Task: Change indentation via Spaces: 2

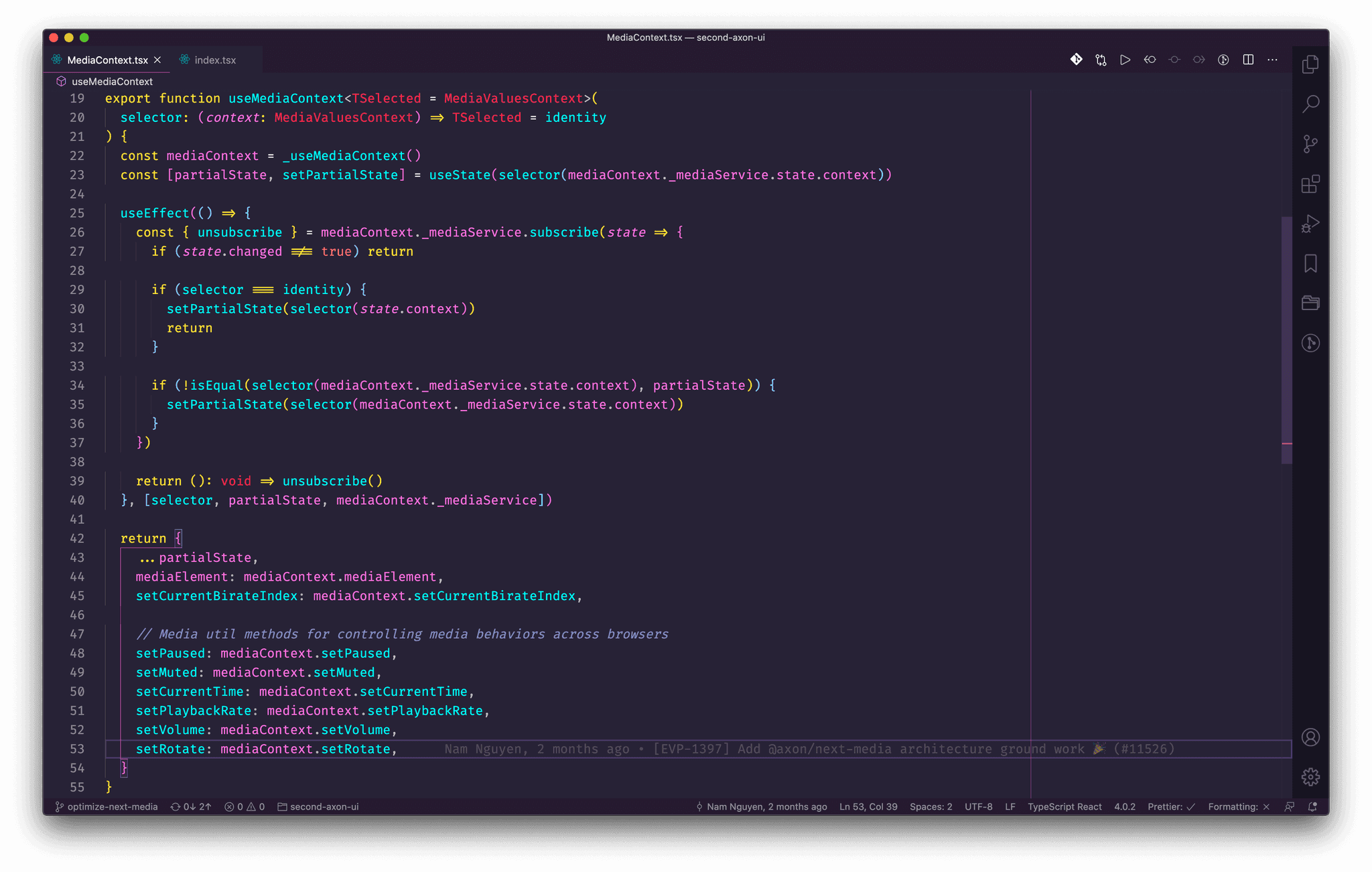Action: [931, 806]
